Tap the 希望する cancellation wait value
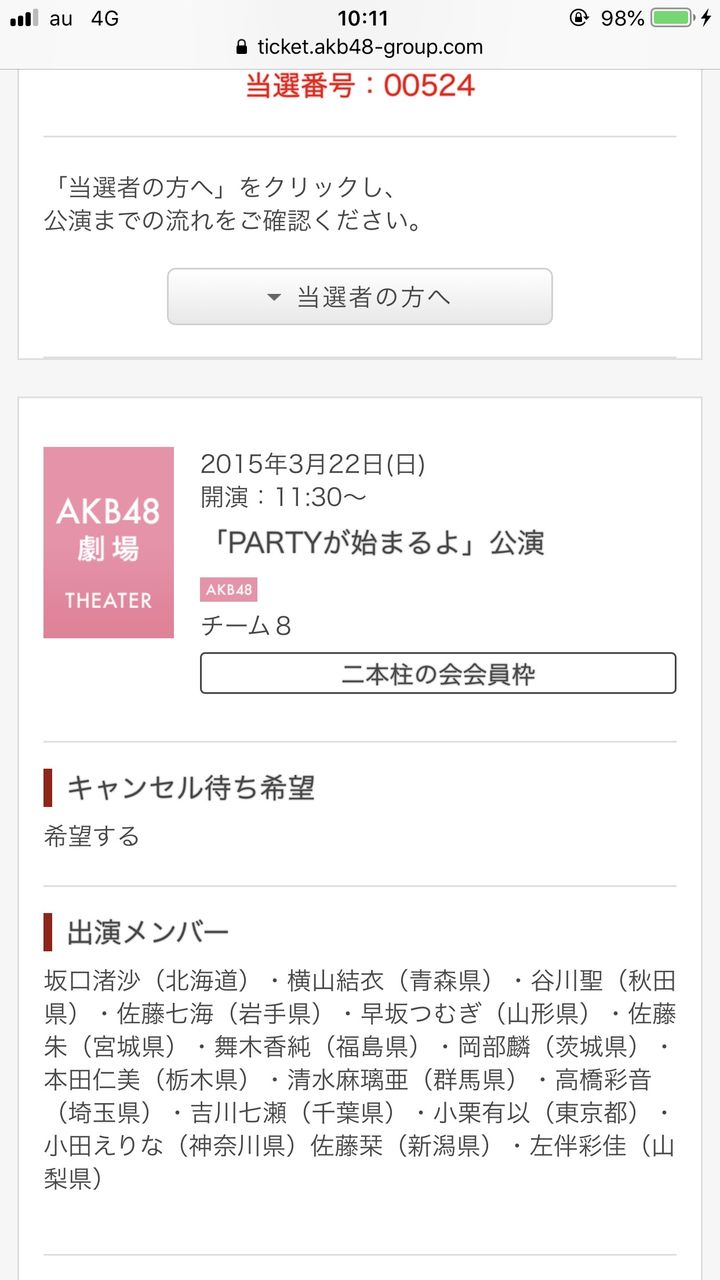Screen dimensions: 720x1280 pyautogui.click(x=92, y=836)
